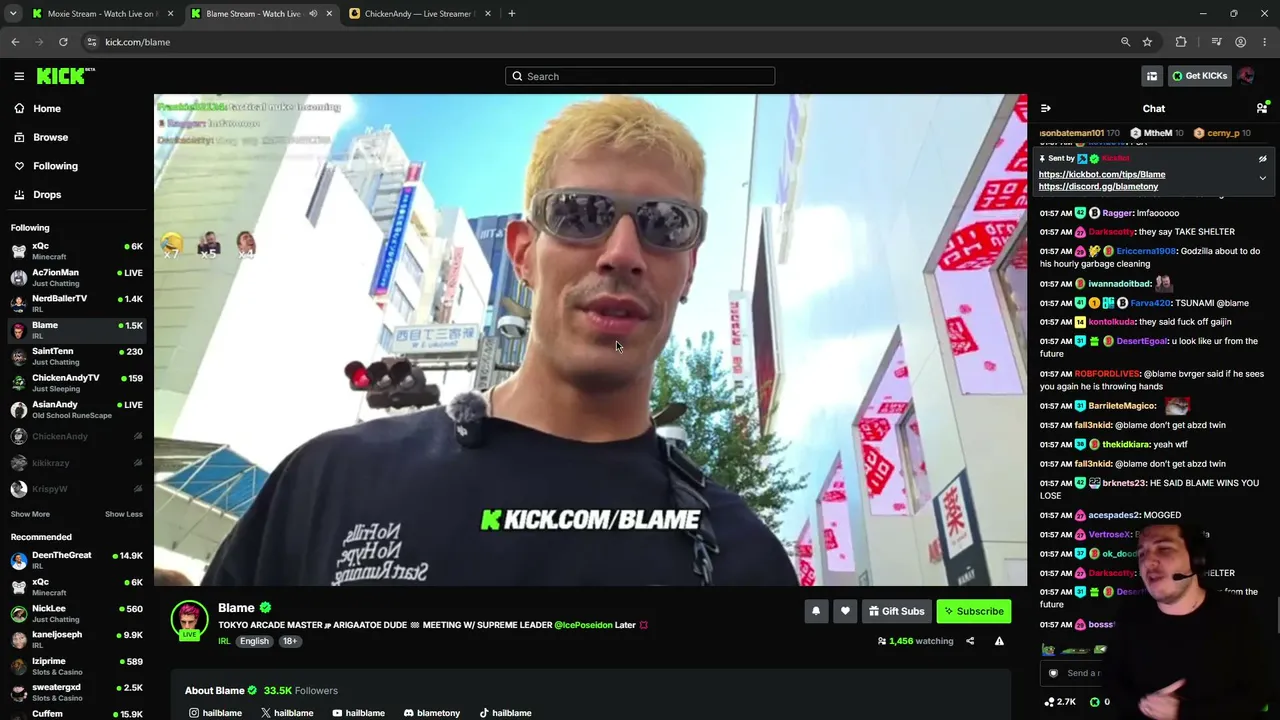Open hailblame X profile link
Screen dimensions: 1280x720
pos(287,713)
